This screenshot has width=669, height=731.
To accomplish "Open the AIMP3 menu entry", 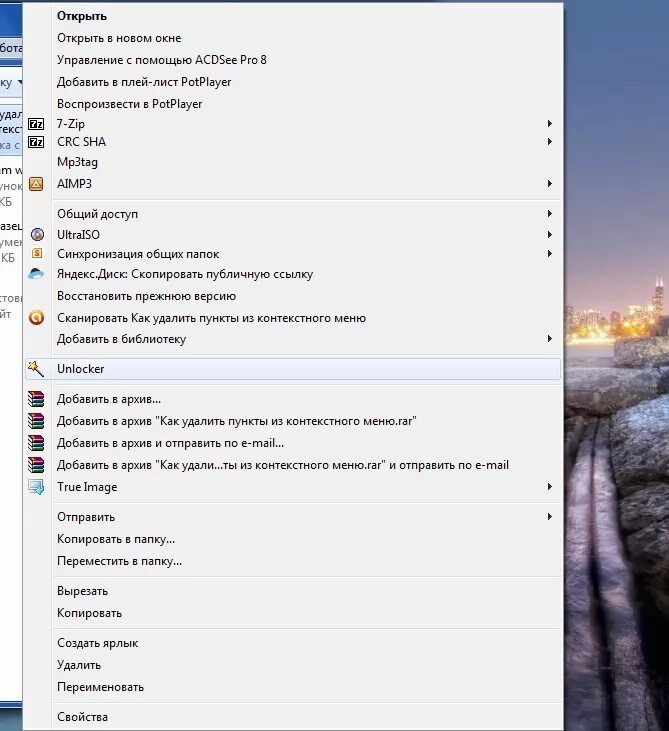I will tap(293, 184).
